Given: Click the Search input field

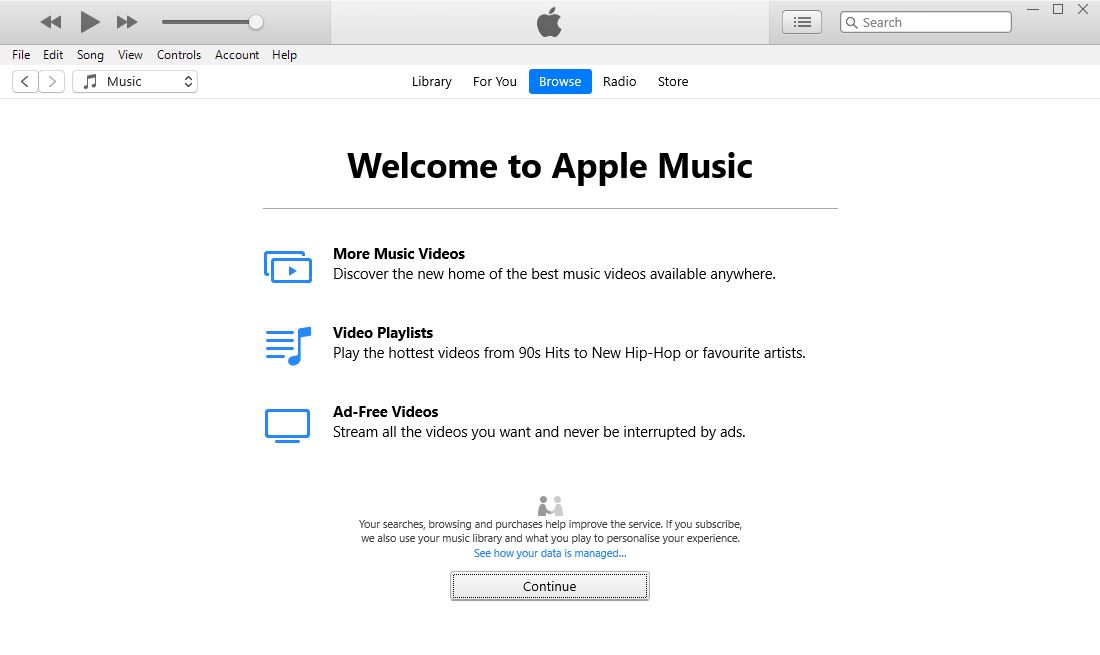Looking at the screenshot, I should pos(925,22).
